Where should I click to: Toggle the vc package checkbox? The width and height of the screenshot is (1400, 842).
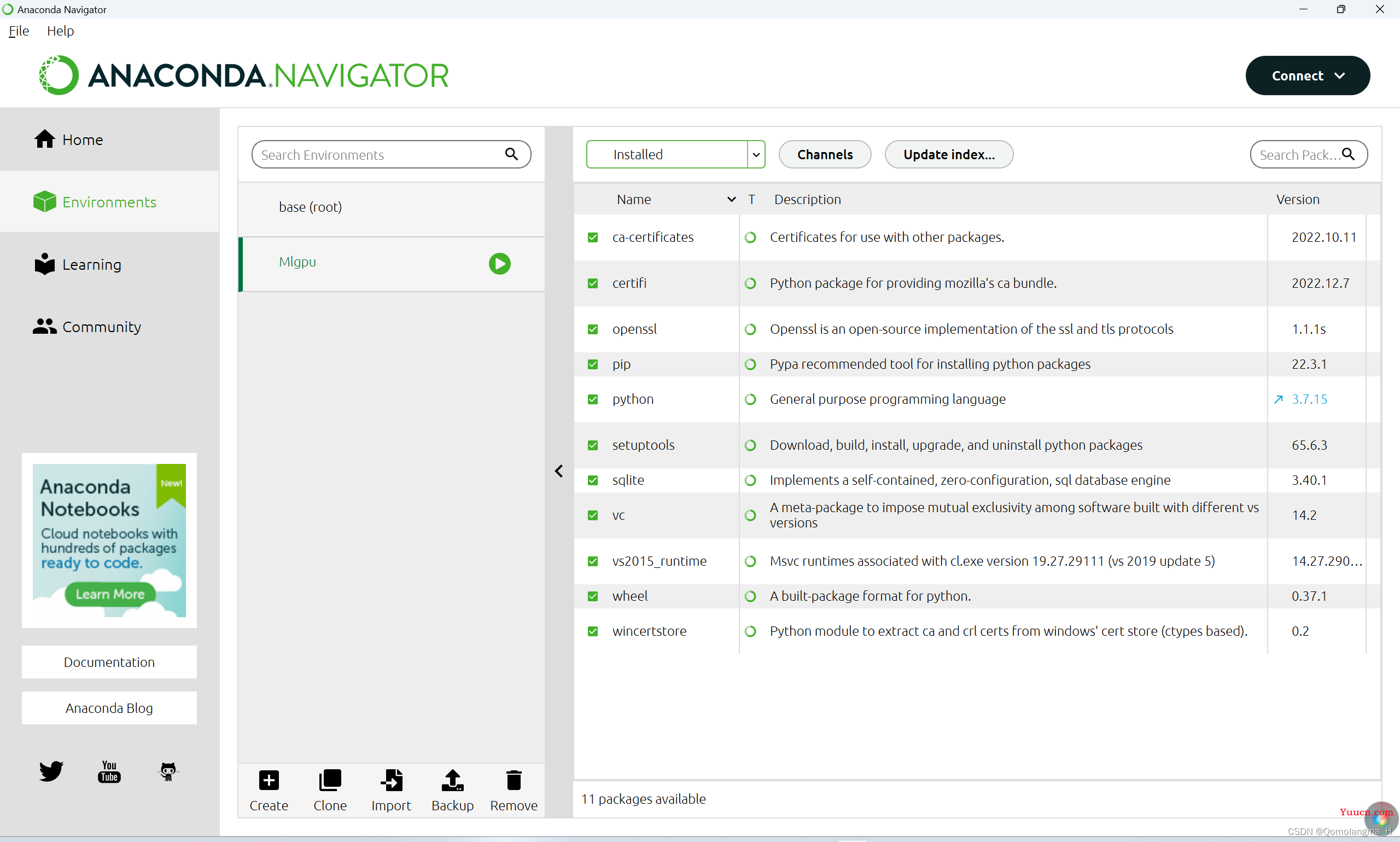pyautogui.click(x=593, y=515)
